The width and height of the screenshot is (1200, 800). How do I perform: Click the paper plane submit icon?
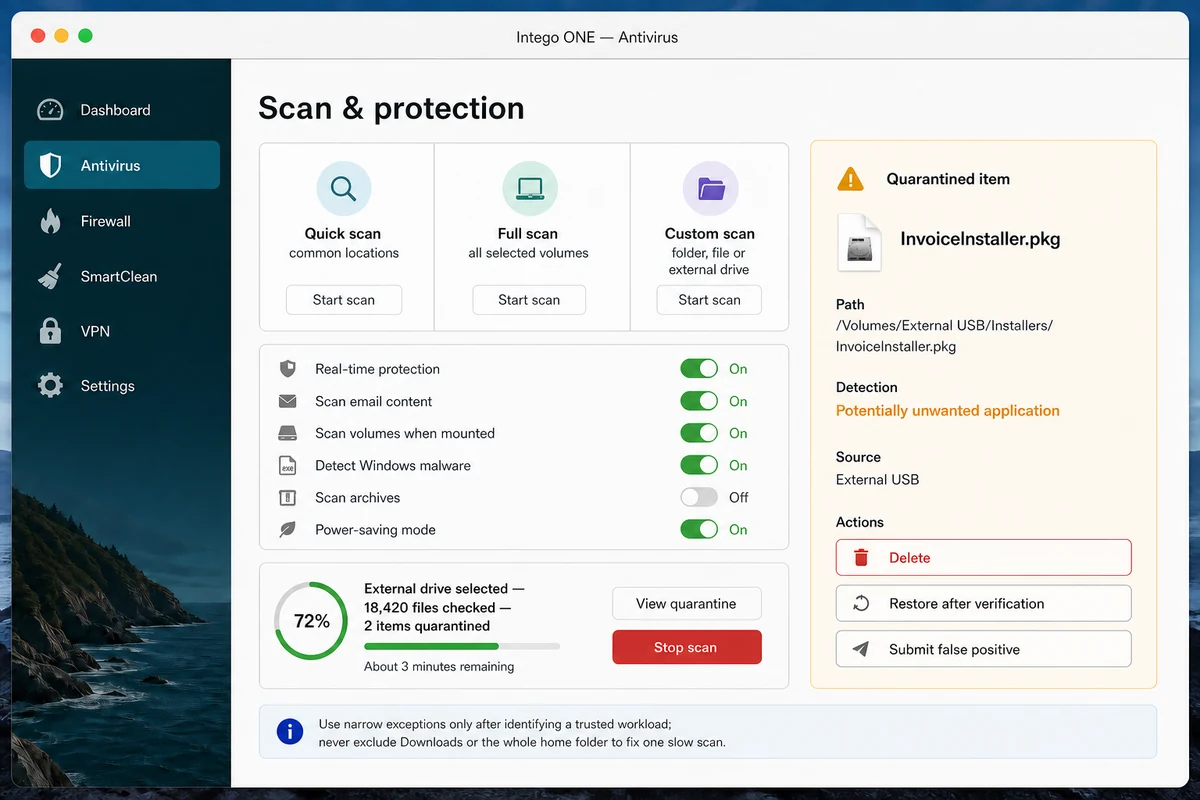[x=861, y=649]
